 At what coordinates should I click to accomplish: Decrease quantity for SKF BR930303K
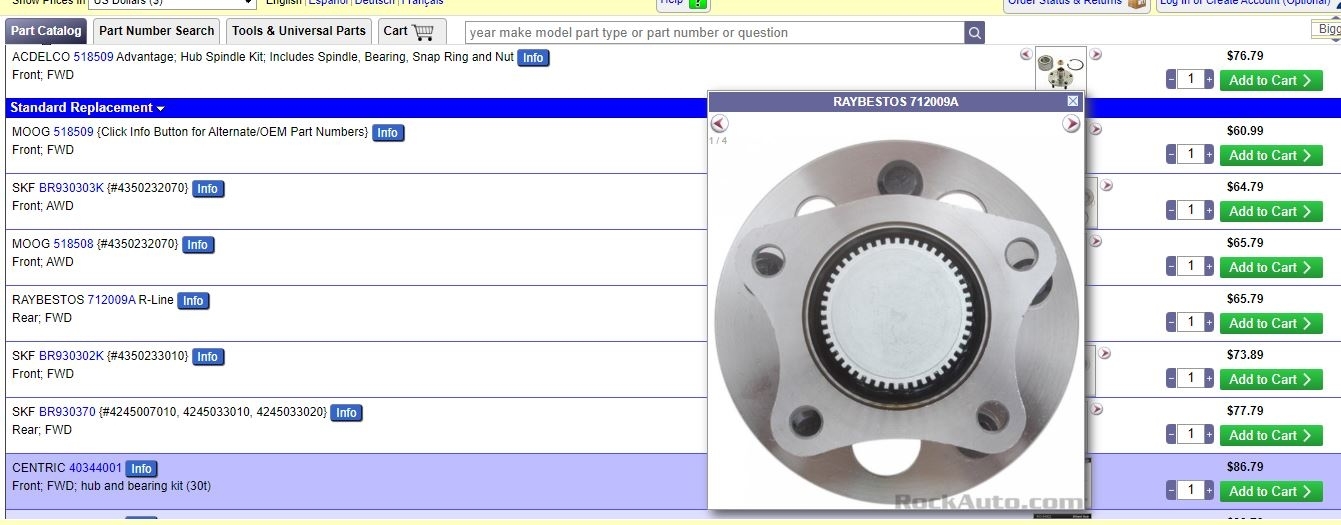tap(1171, 211)
